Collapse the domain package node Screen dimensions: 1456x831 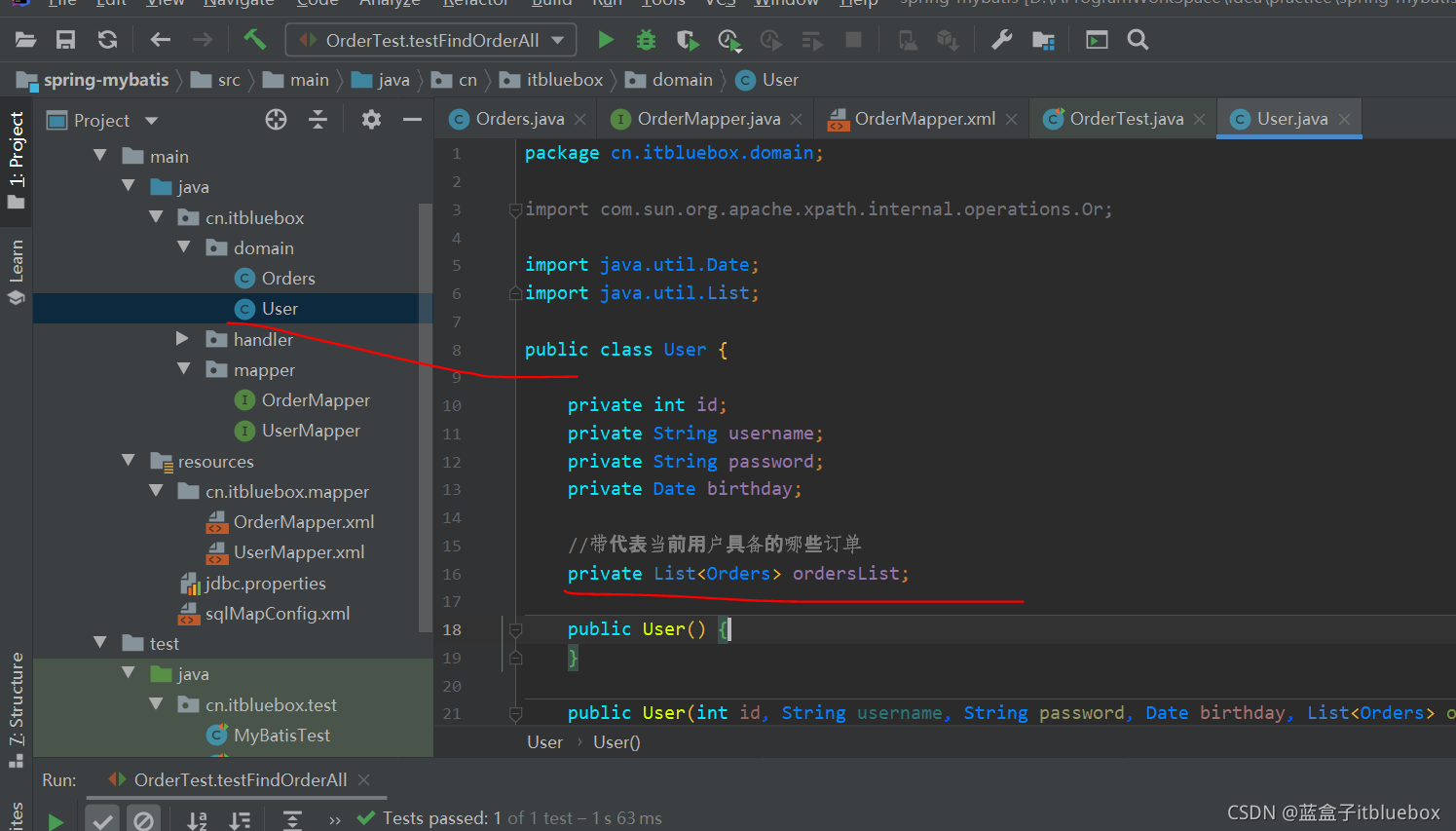point(184,247)
